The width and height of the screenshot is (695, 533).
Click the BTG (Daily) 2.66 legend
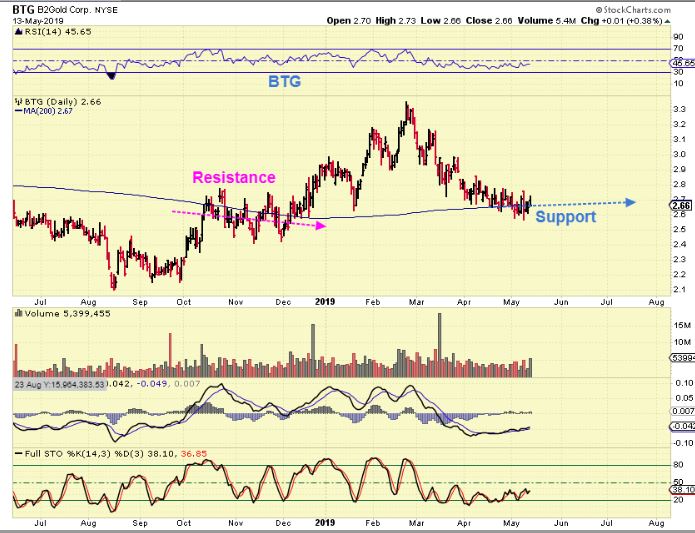pyautogui.click(x=63, y=101)
